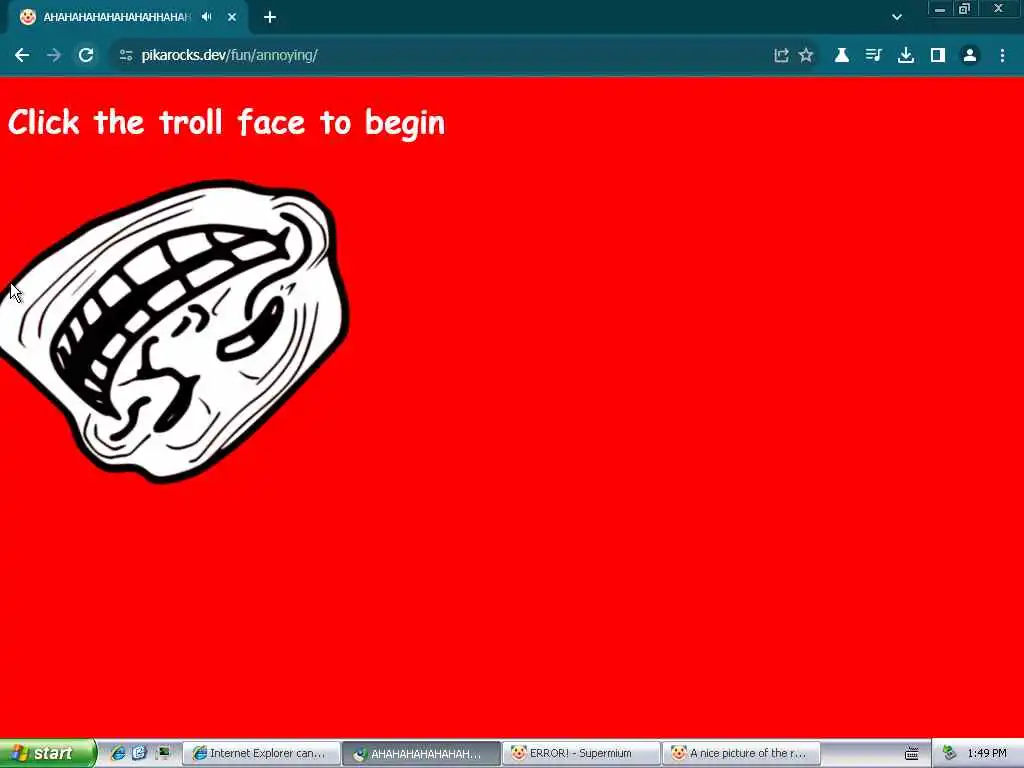Mute the tab's audio speaker icon
The height and width of the screenshot is (768, 1024).
(x=207, y=17)
